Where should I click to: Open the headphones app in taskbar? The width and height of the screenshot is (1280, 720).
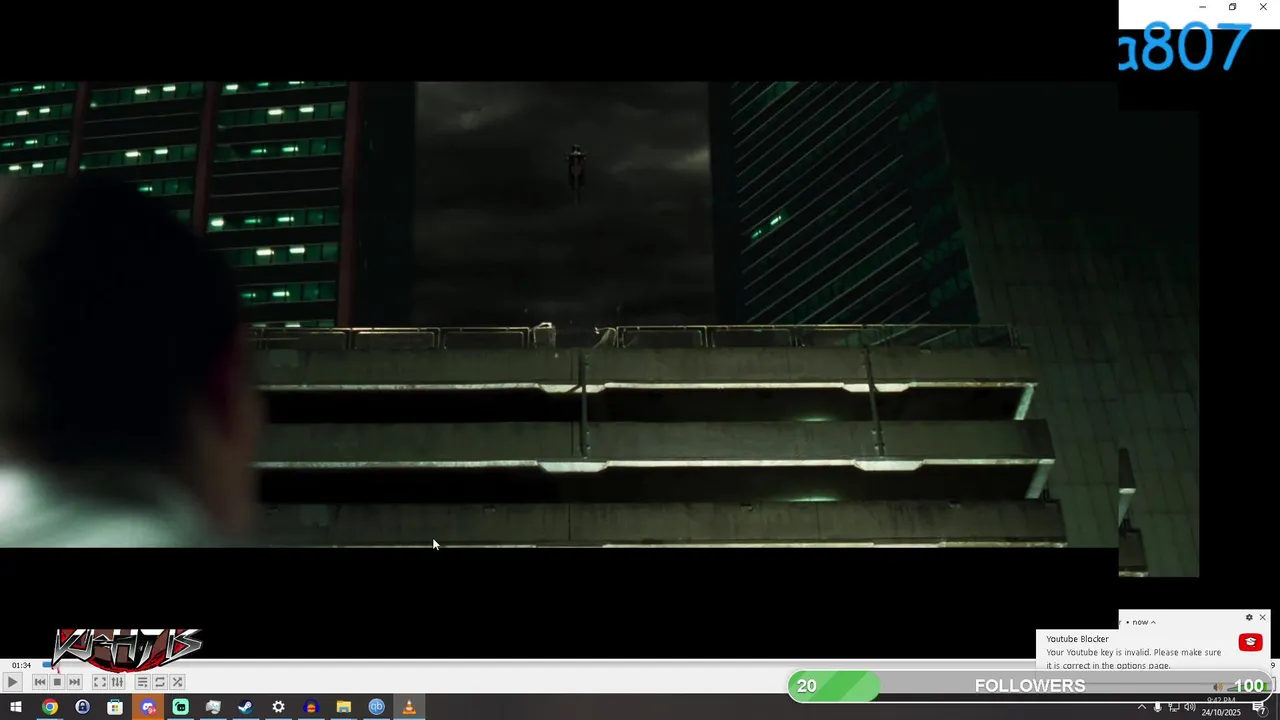coord(311,707)
